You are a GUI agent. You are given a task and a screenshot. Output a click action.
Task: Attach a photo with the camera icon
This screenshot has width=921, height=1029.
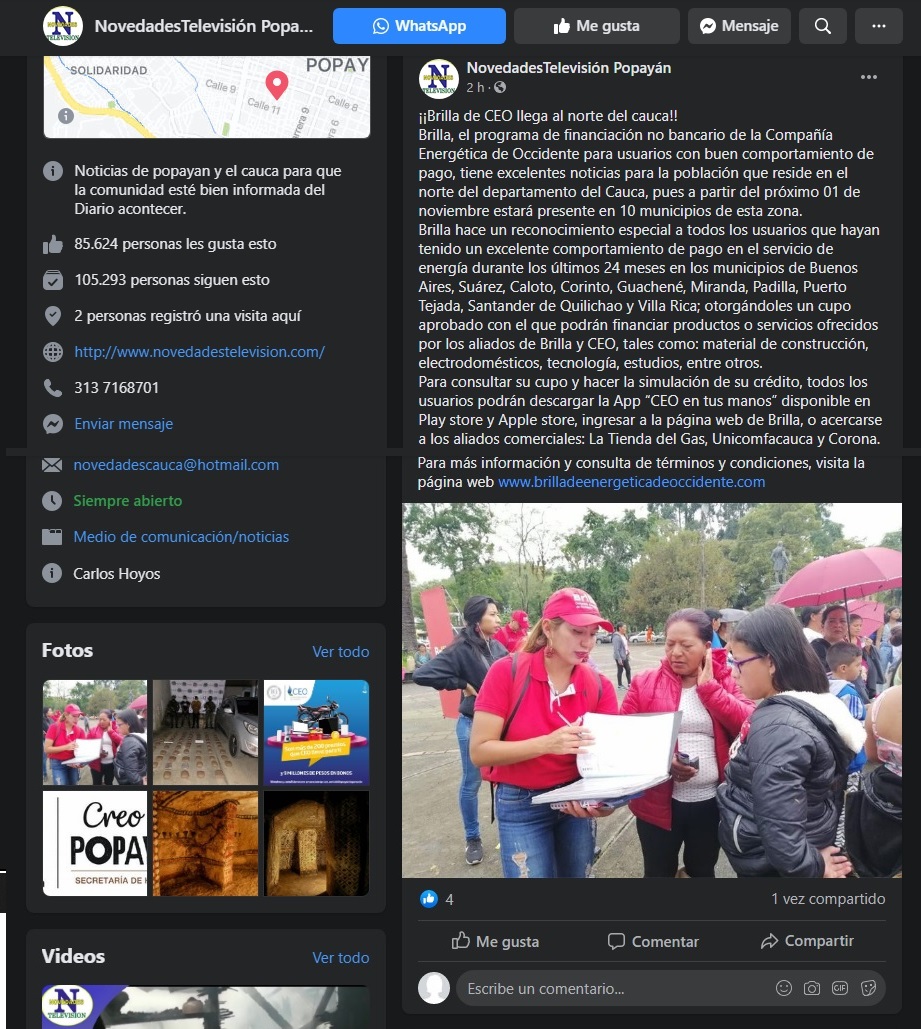(x=812, y=988)
